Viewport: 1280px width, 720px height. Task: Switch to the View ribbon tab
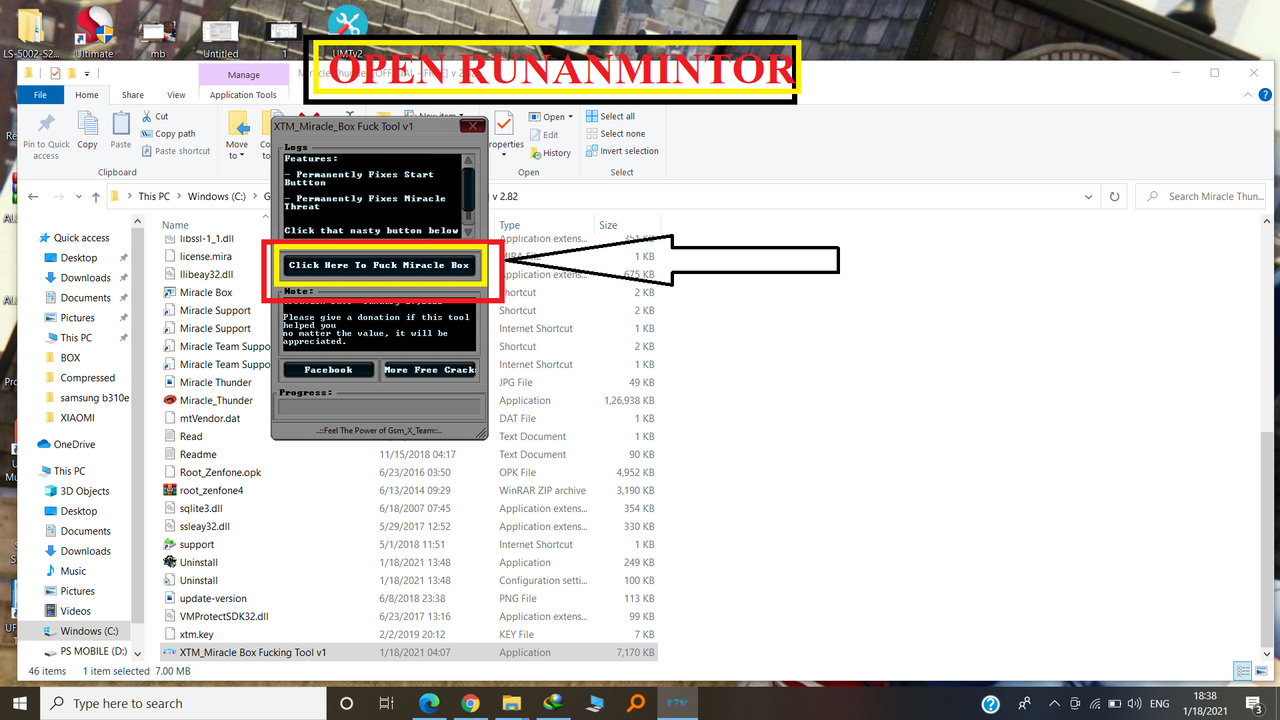tap(176, 95)
